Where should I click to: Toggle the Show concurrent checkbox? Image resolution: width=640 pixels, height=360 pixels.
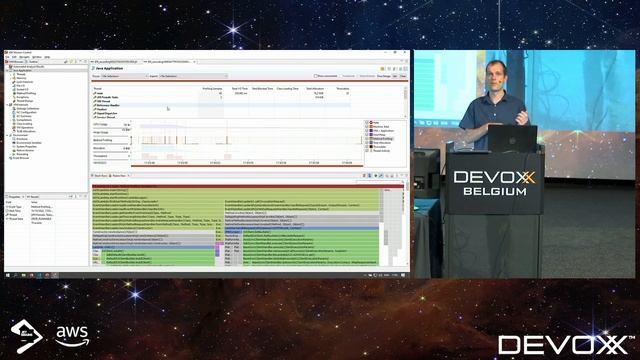[316, 76]
